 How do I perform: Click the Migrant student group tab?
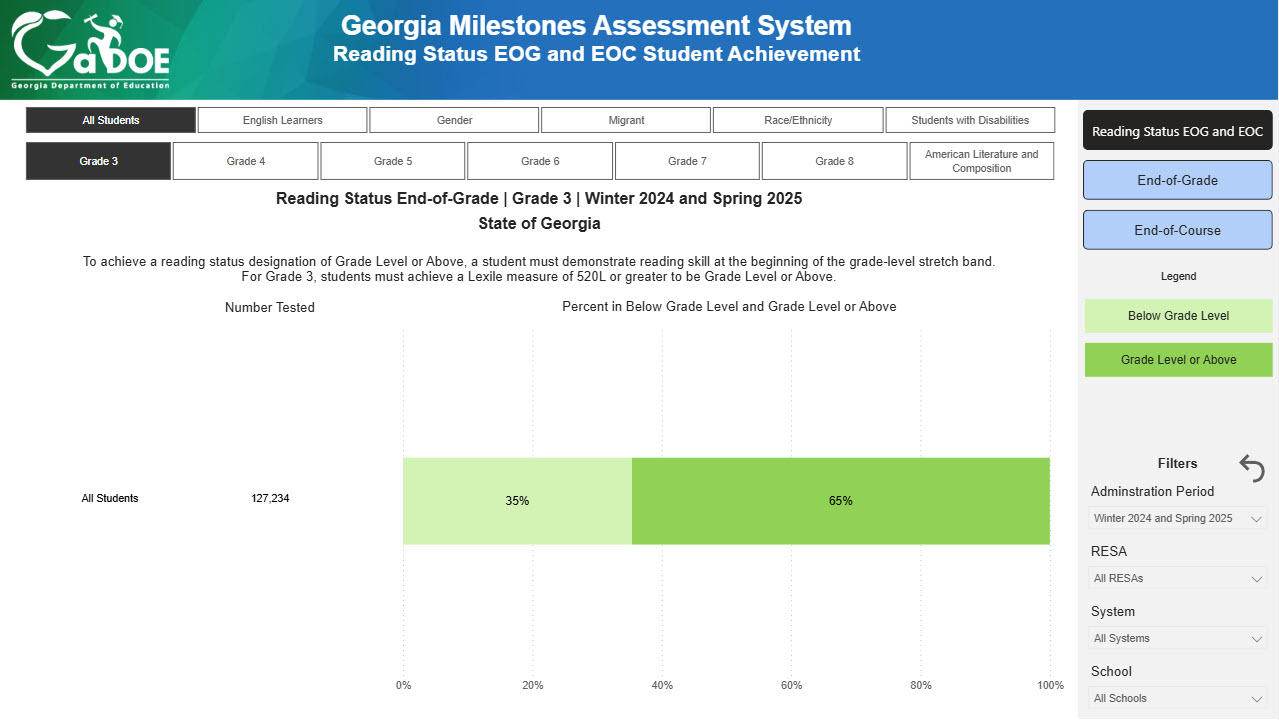[625, 119]
